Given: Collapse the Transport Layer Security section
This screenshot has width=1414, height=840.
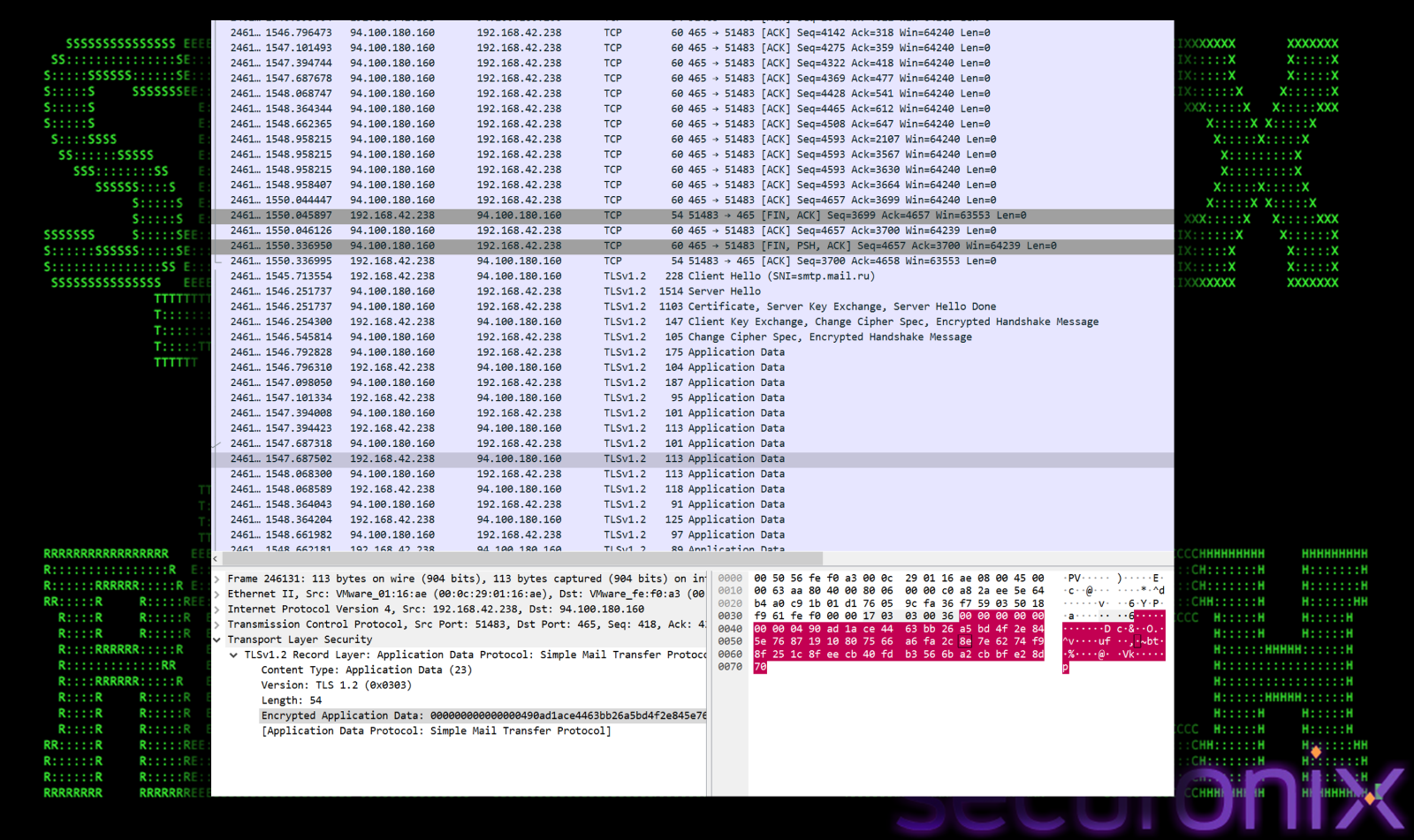Looking at the screenshot, I should [217, 639].
